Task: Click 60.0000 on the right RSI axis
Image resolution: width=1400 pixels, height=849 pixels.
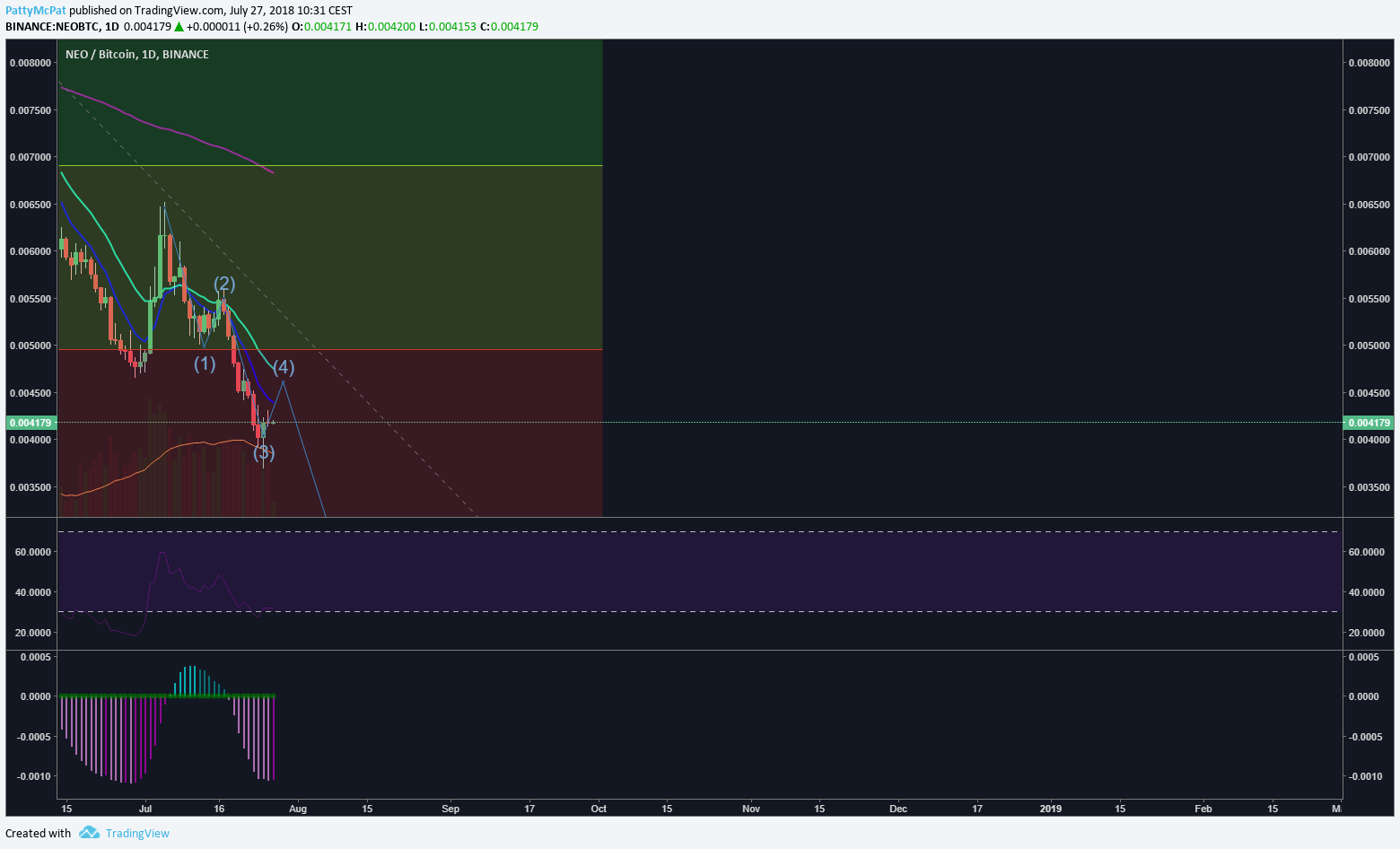Action: click(x=1367, y=552)
